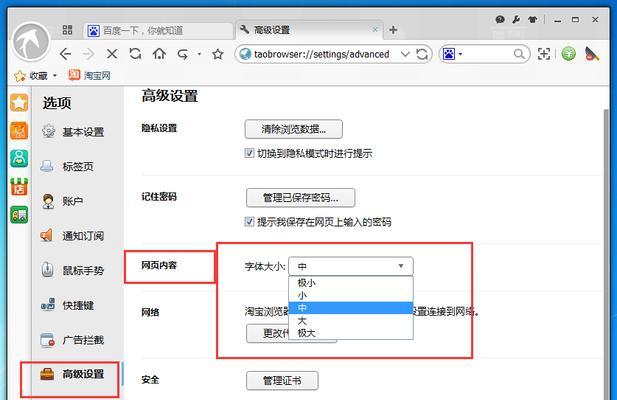Screen dimensions: 617x400
Task: Open the store sidebar icon
Action: pos(19,186)
